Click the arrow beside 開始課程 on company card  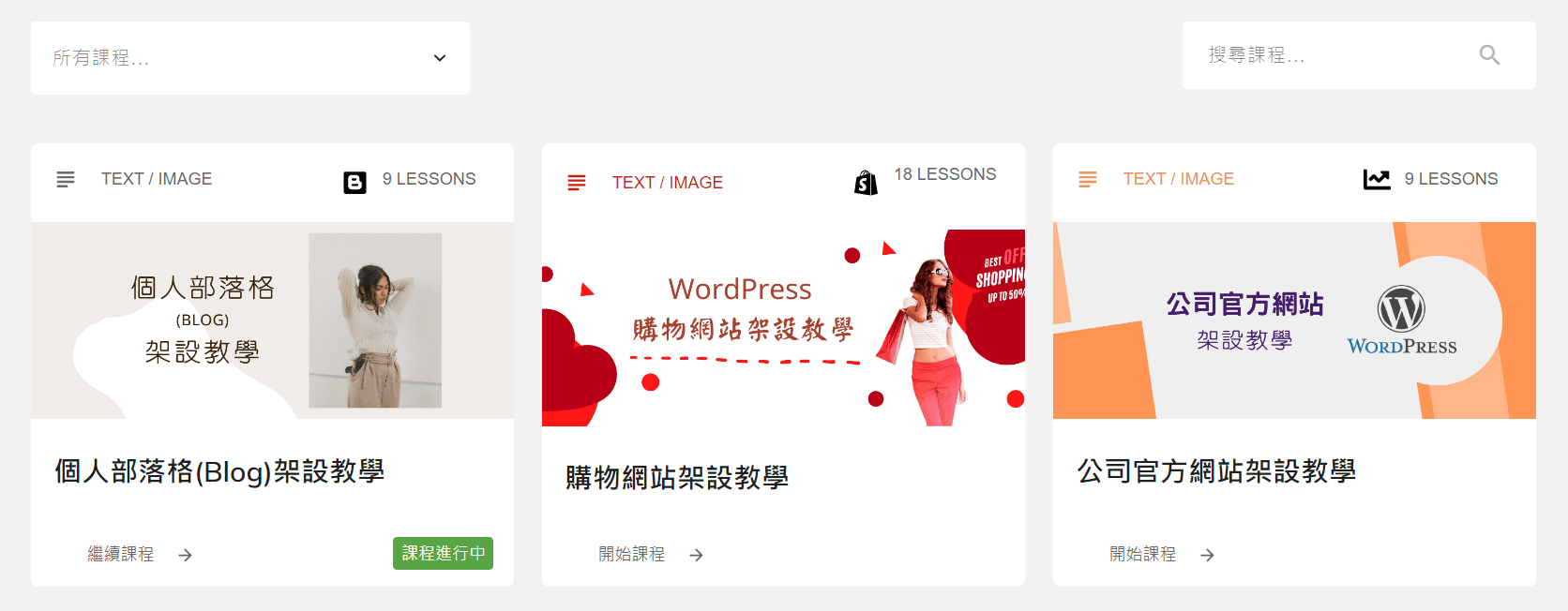[x=1207, y=556]
